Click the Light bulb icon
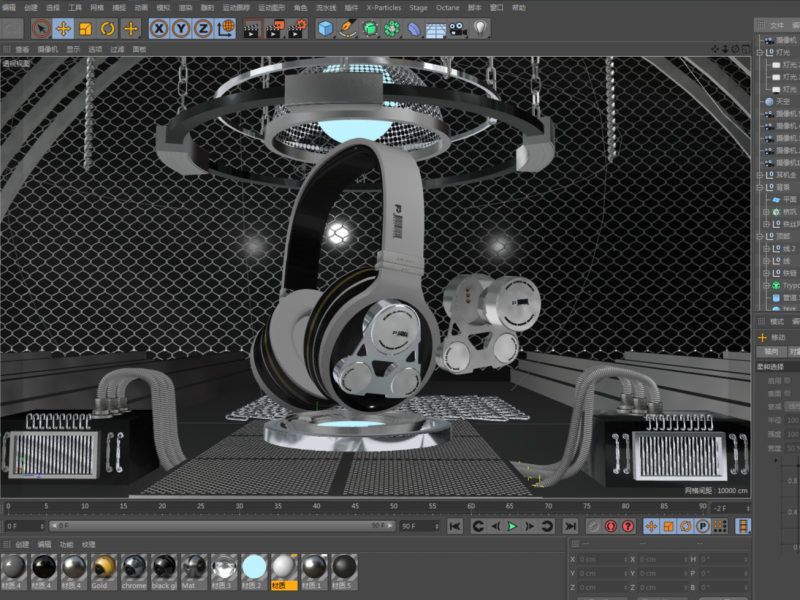The height and width of the screenshot is (600, 800). [x=481, y=28]
